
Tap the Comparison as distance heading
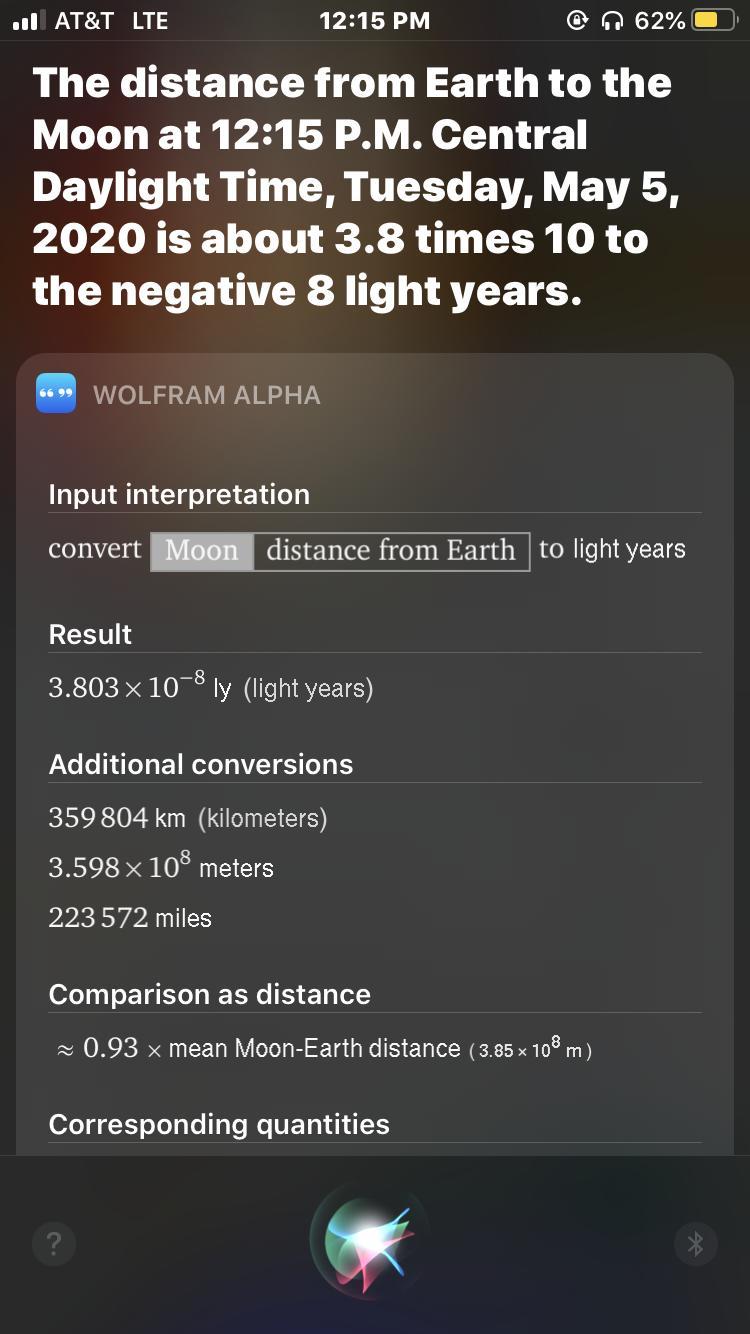pos(210,994)
